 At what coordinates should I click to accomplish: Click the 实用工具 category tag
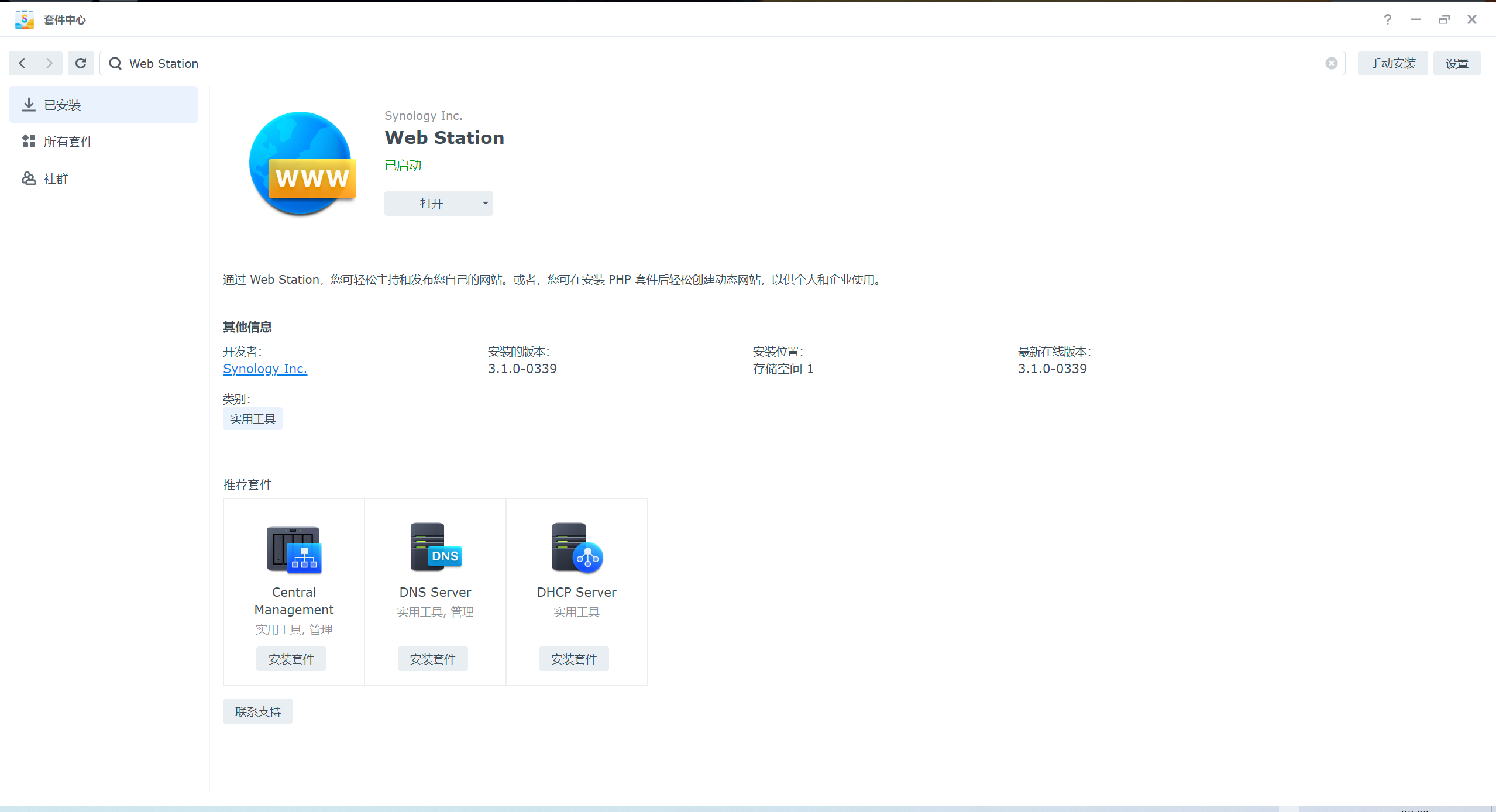pyautogui.click(x=253, y=419)
